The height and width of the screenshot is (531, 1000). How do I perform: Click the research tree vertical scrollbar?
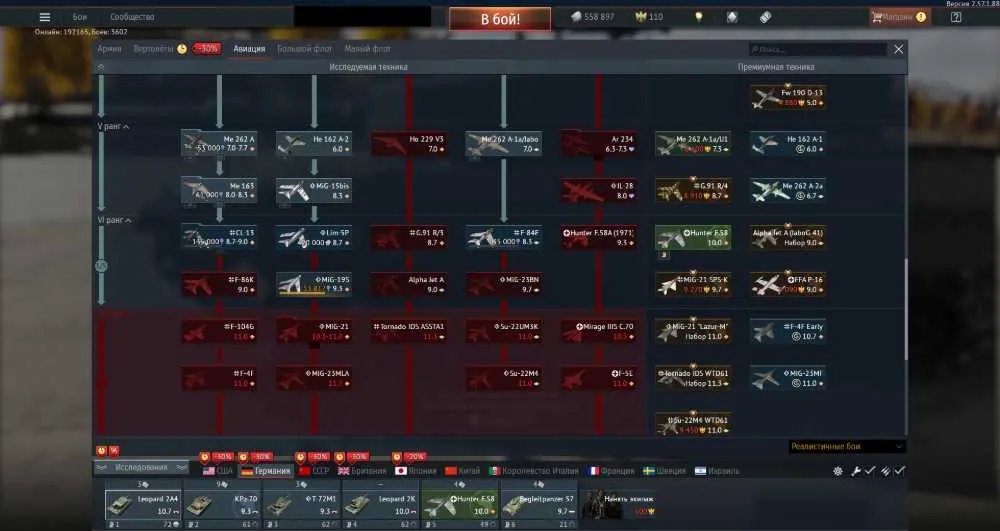click(x=906, y=309)
